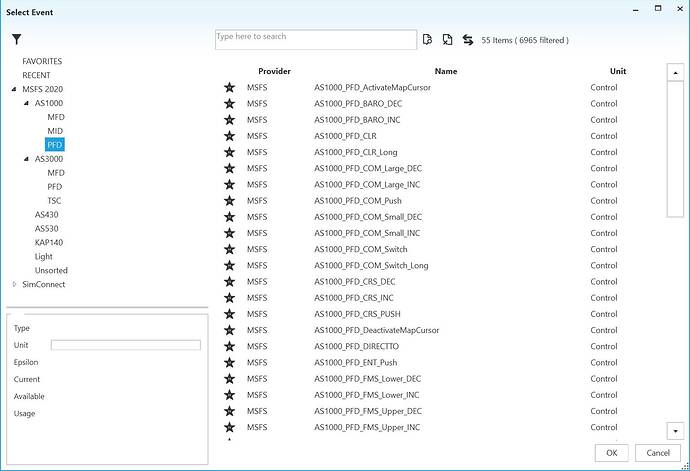Star the AS1000_PFD_FMS_Upper_DEC event
The image size is (690, 471).
(x=229, y=411)
